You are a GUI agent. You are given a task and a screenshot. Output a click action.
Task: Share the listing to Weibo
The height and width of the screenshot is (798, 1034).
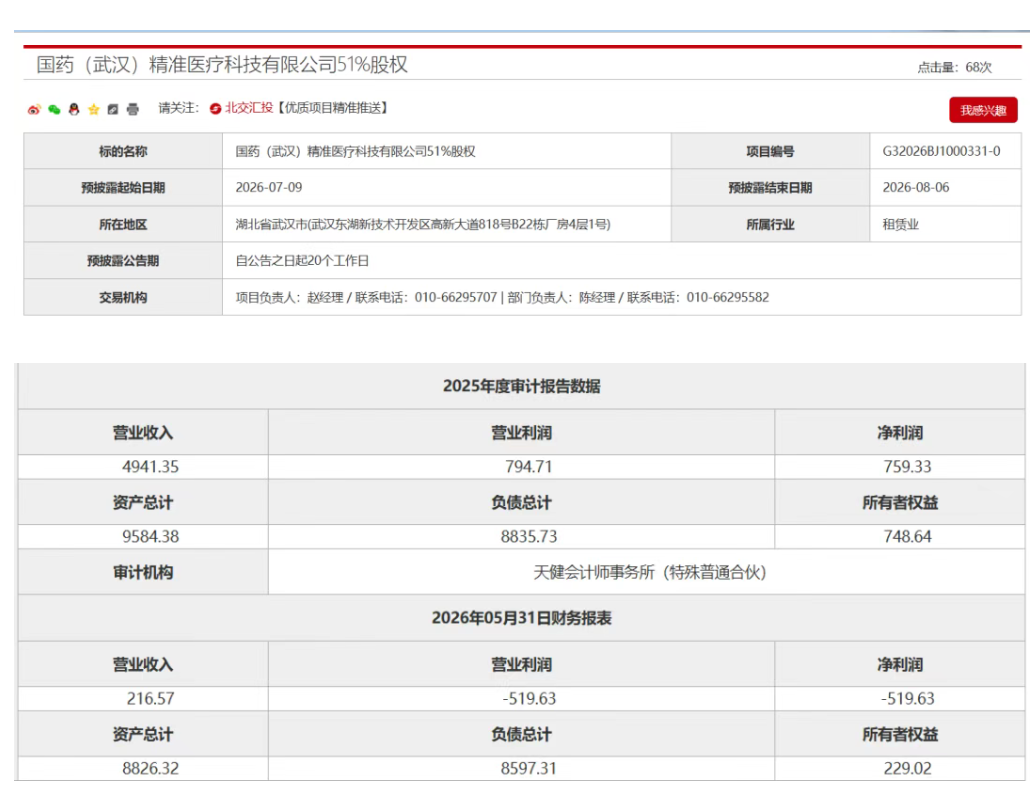[x=34, y=109]
